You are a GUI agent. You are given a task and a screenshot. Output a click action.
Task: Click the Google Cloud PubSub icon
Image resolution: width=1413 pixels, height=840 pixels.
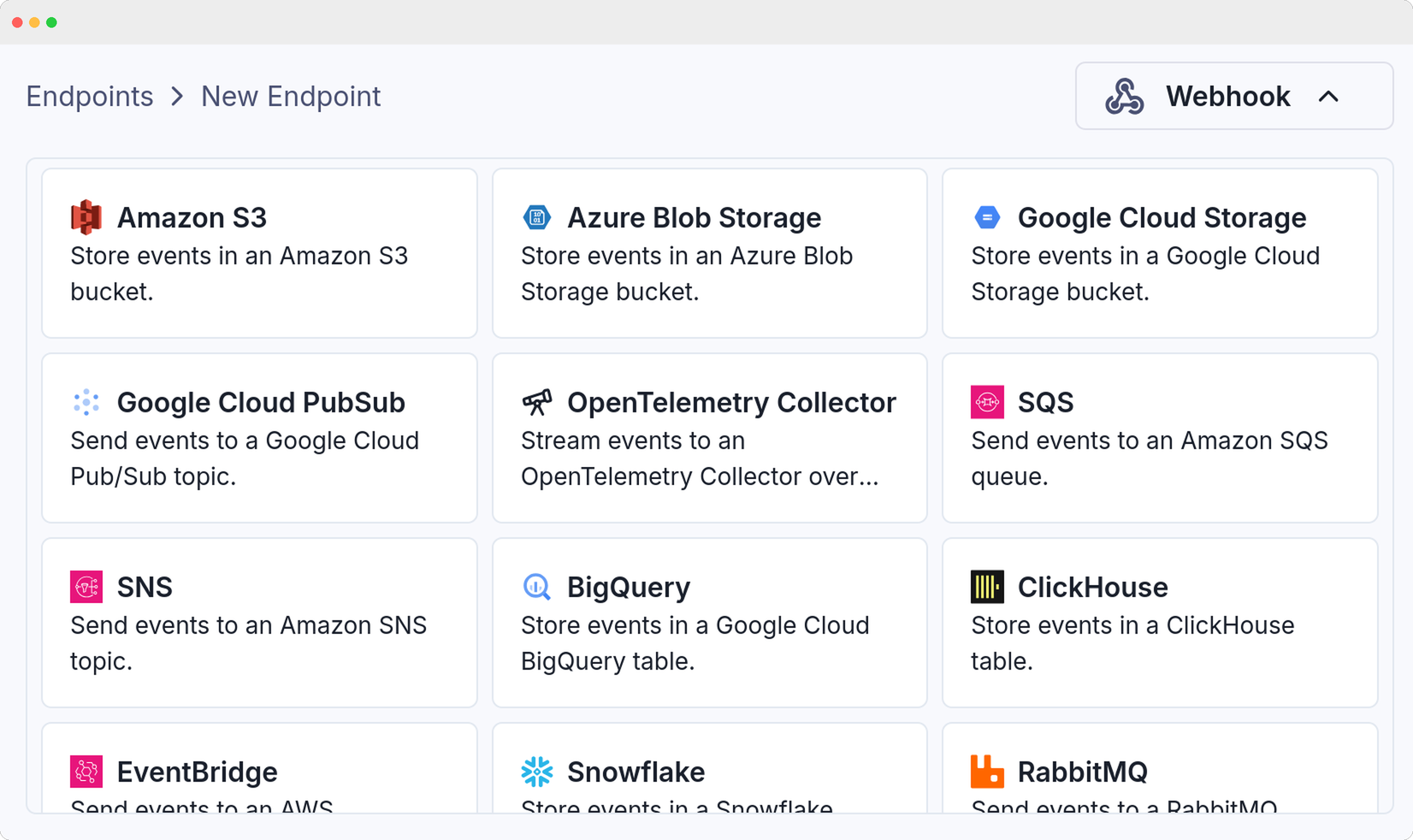click(x=86, y=402)
